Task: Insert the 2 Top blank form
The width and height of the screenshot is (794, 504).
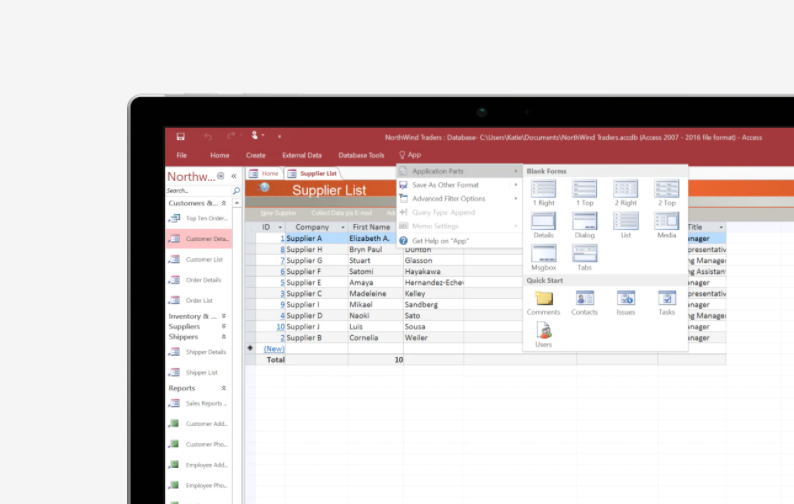Action: tap(666, 193)
